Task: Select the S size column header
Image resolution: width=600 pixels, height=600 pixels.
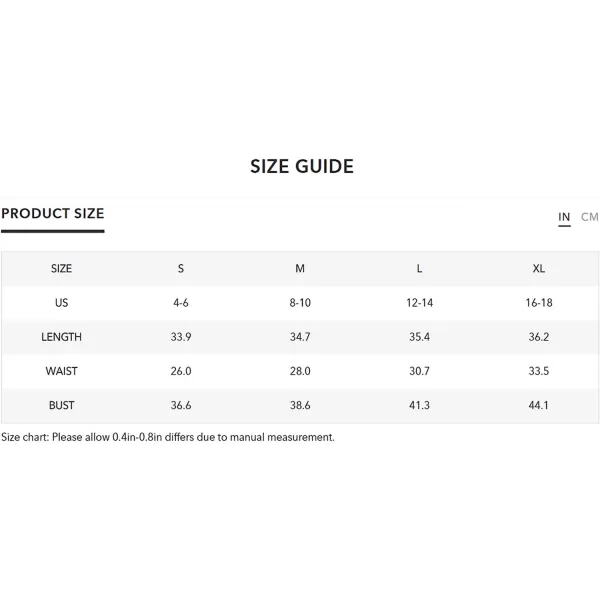Action: click(x=181, y=269)
